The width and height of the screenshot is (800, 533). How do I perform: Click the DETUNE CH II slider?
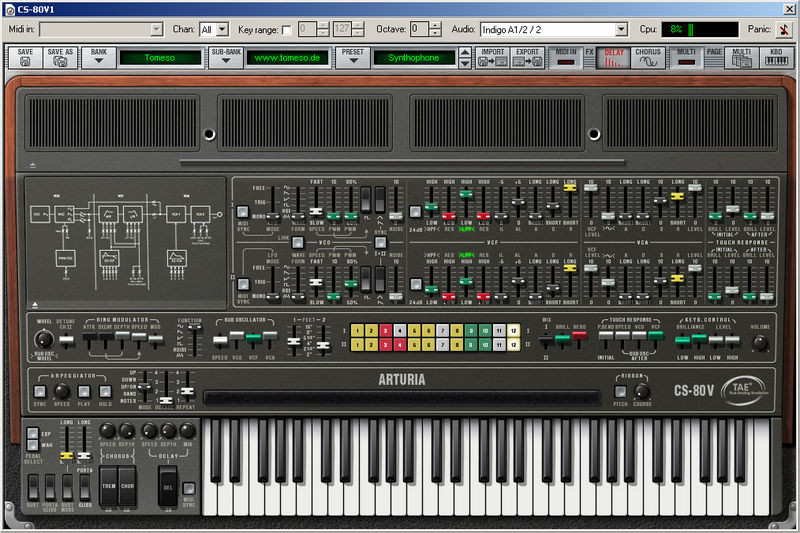point(66,340)
